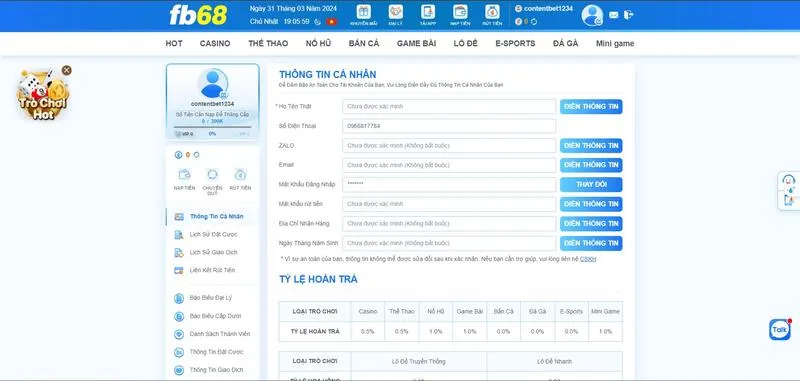The image size is (800, 381).
Task: Click the Lô Đề Nhanh column header
Action: [555, 361]
